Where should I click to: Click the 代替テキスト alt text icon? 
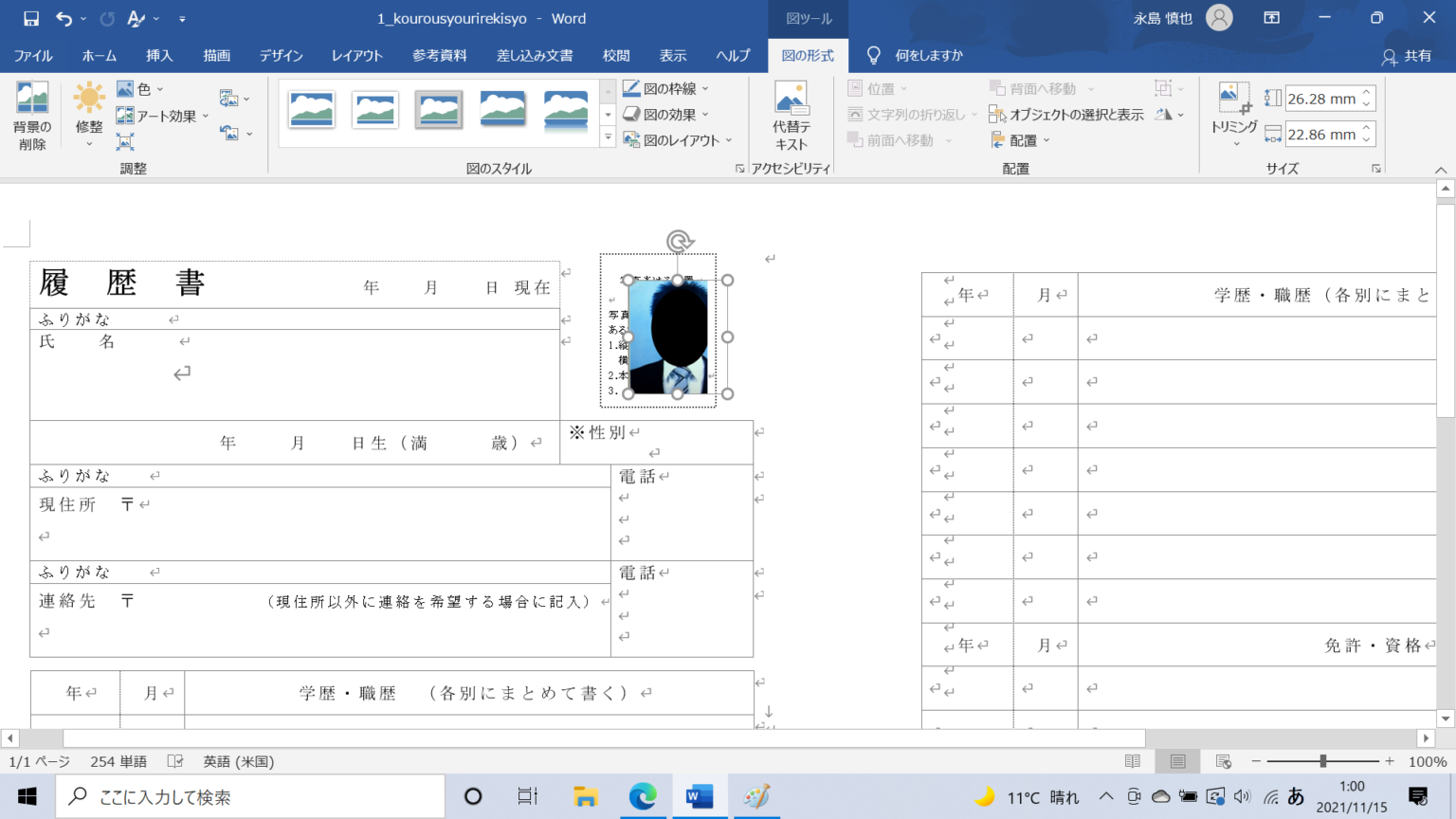[x=792, y=116]
